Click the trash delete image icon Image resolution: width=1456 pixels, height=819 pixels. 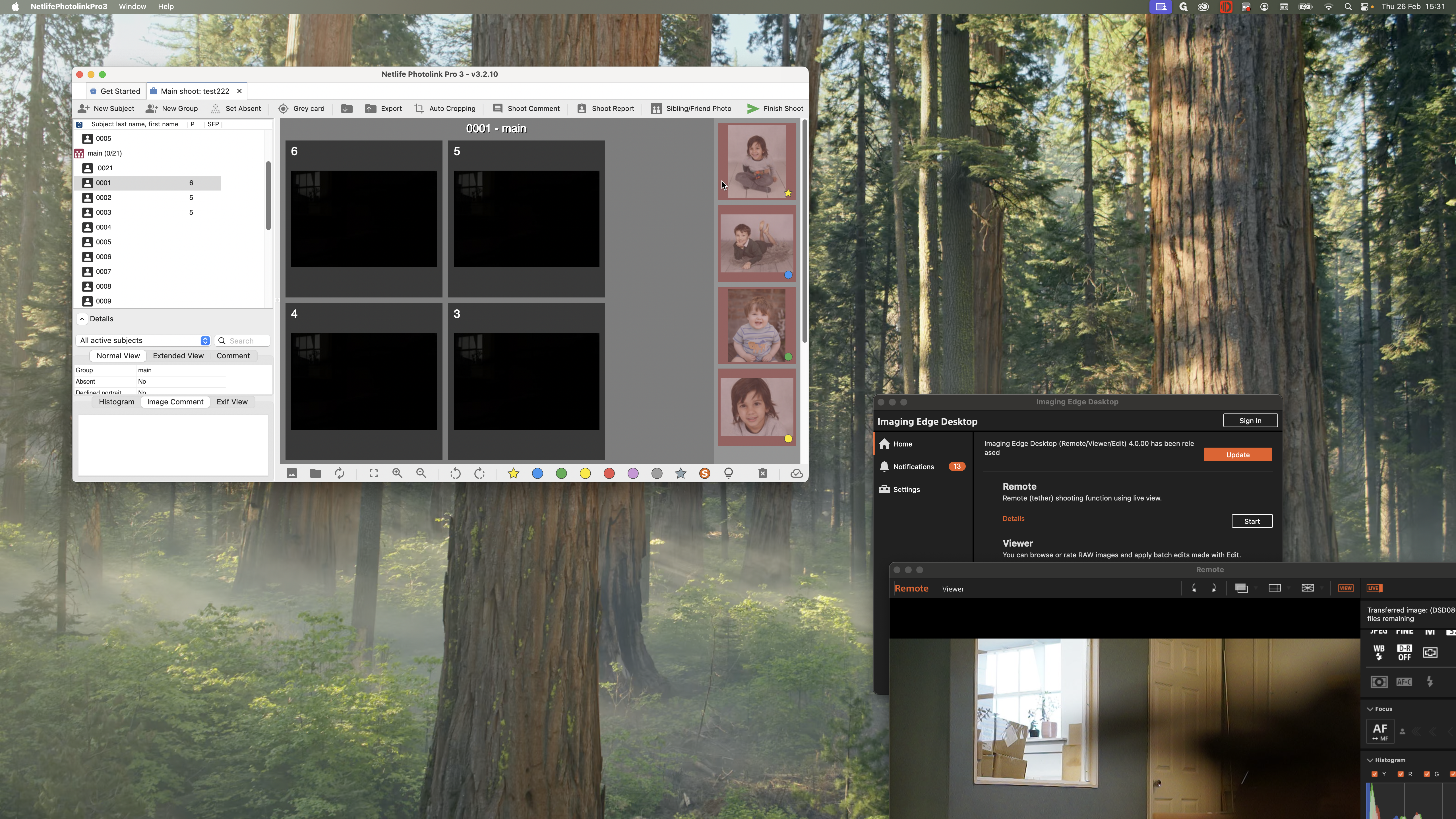tap(762, 474)
